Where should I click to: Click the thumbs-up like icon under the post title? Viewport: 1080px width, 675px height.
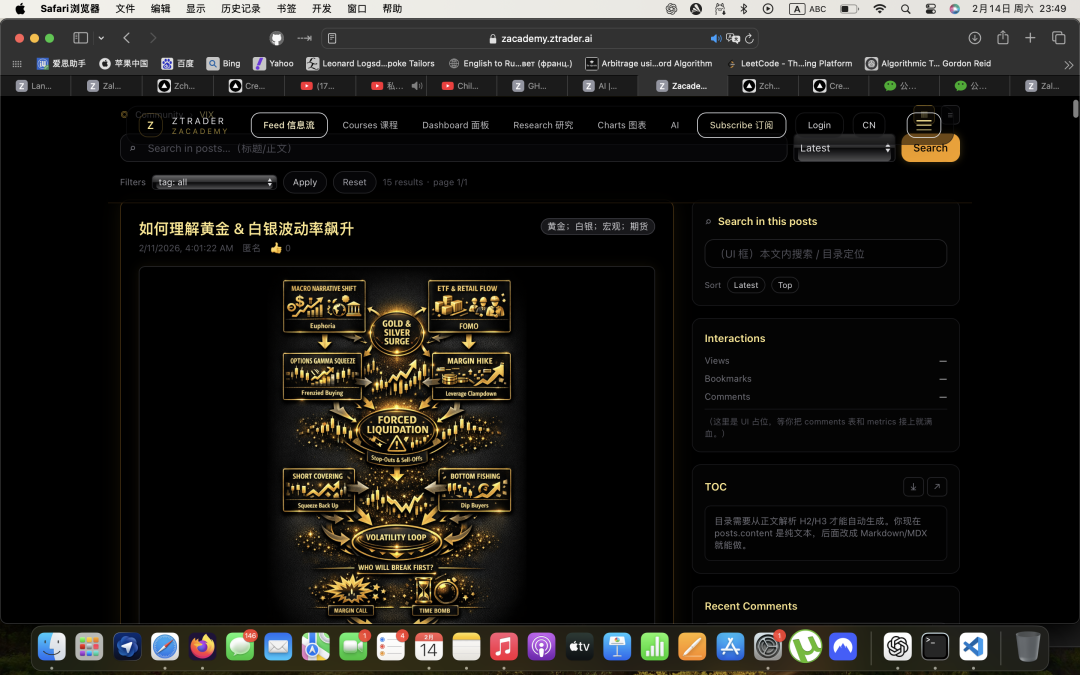click(276, 248)
